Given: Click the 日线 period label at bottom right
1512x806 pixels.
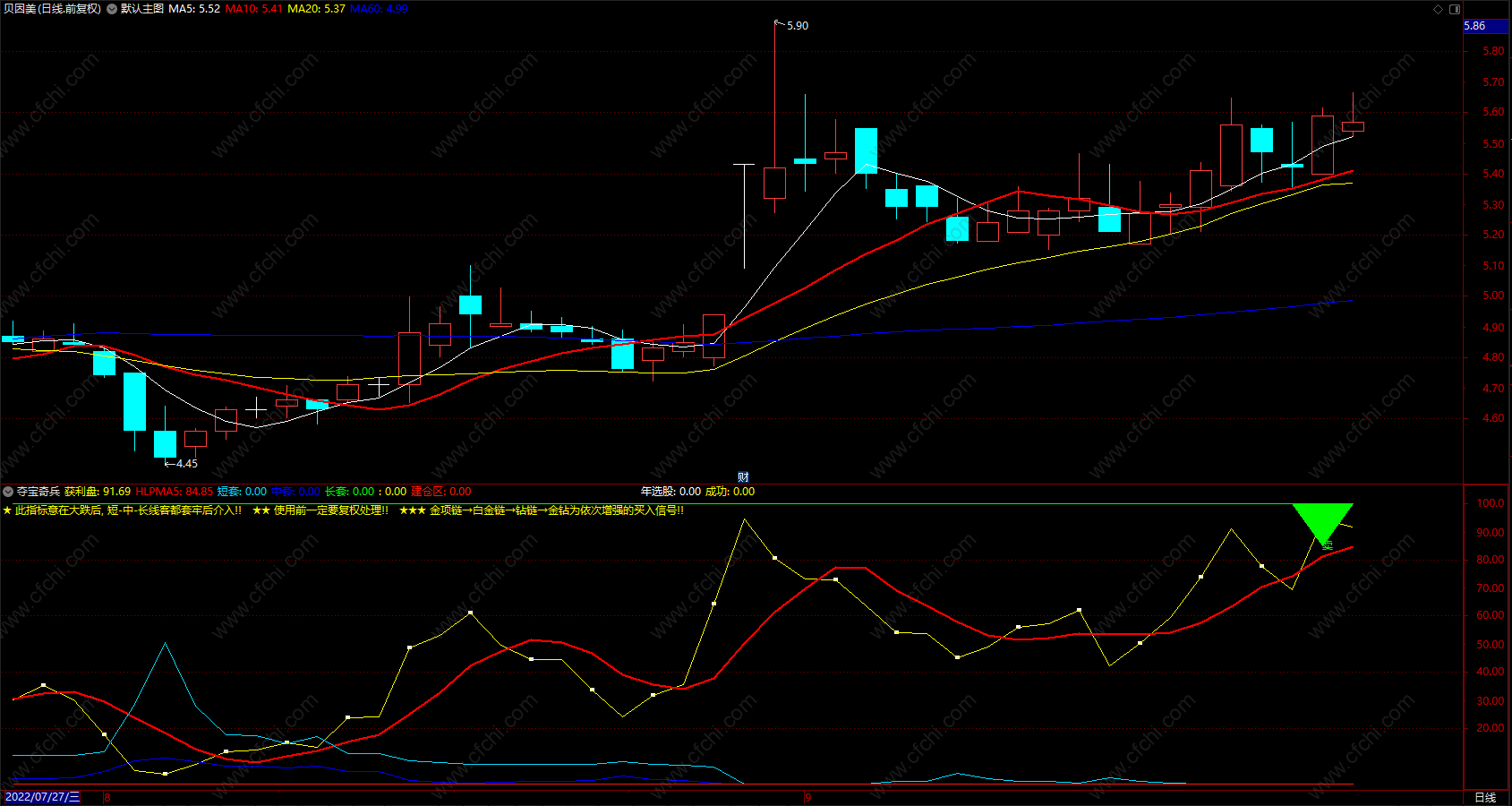Looking at the screenshot, I should 1485,797.
